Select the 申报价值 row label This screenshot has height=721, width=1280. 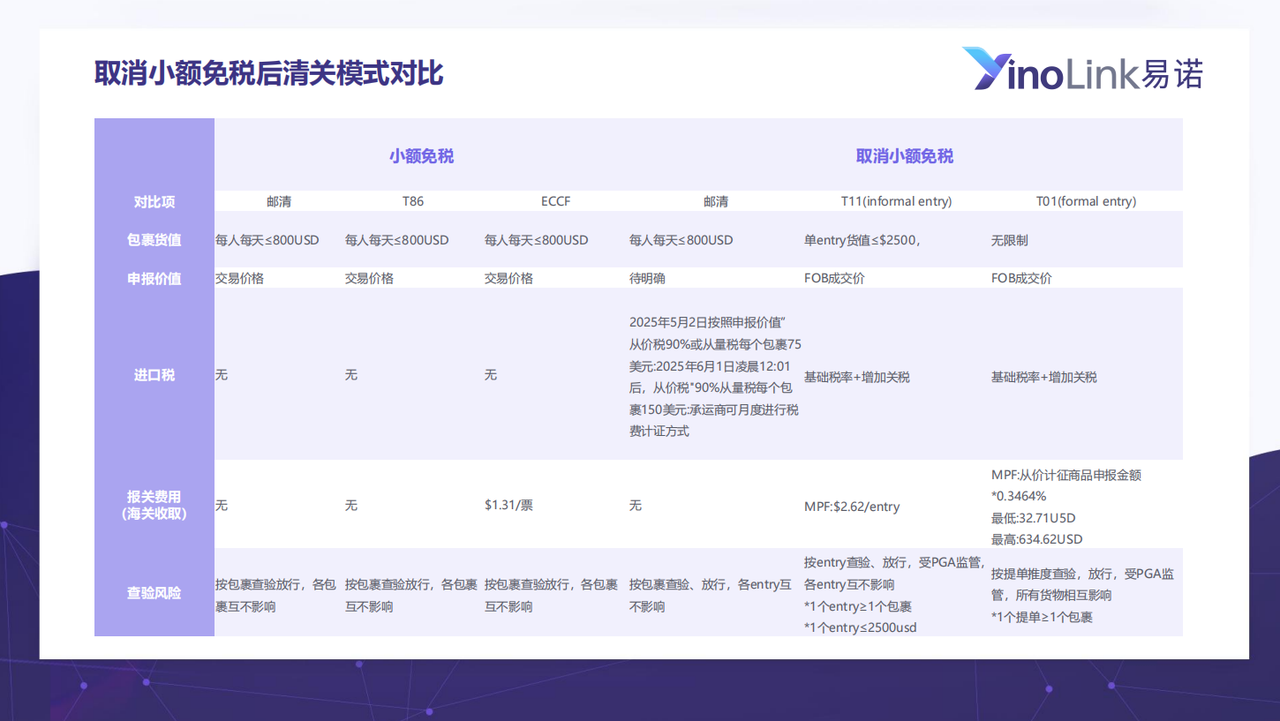coord(154,278)
